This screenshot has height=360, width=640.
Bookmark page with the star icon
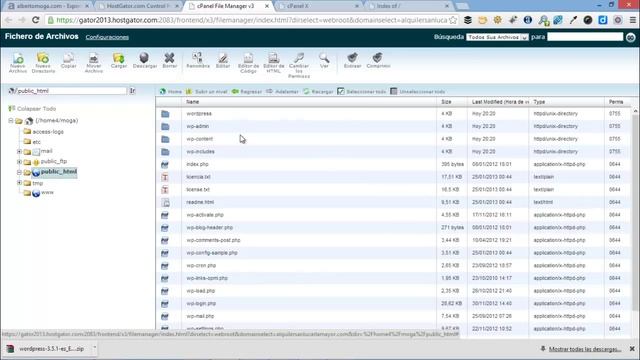tap(453, 20)
